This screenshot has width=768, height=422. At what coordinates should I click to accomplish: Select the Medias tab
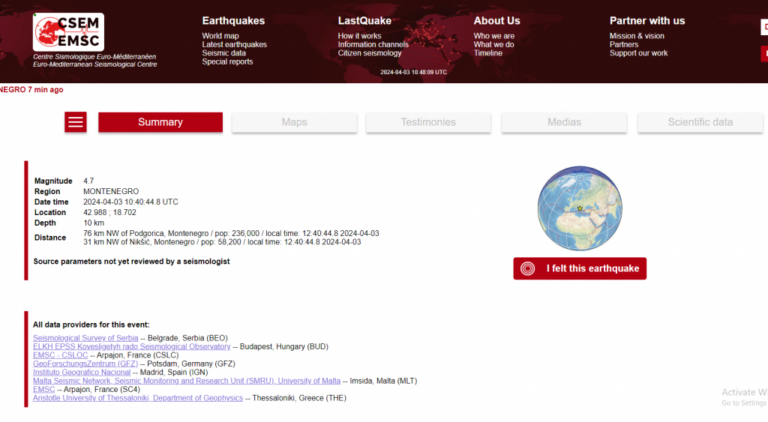563,122
